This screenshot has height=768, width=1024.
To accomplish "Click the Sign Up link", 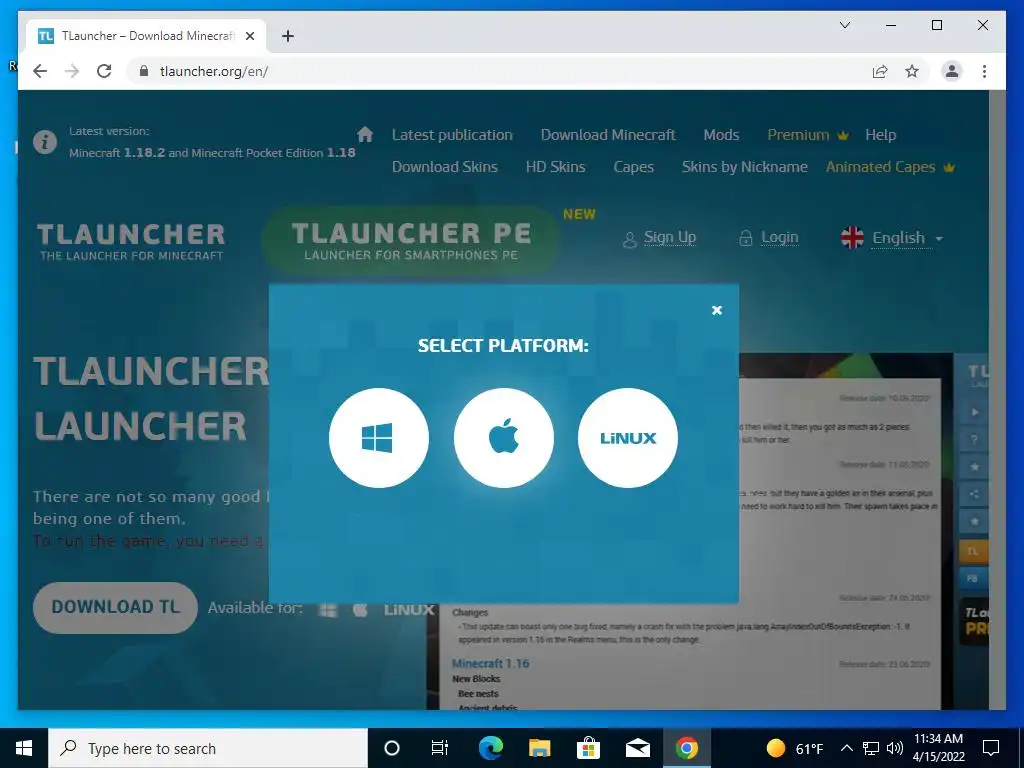I will pyautogui.click(x=669, y=238).
